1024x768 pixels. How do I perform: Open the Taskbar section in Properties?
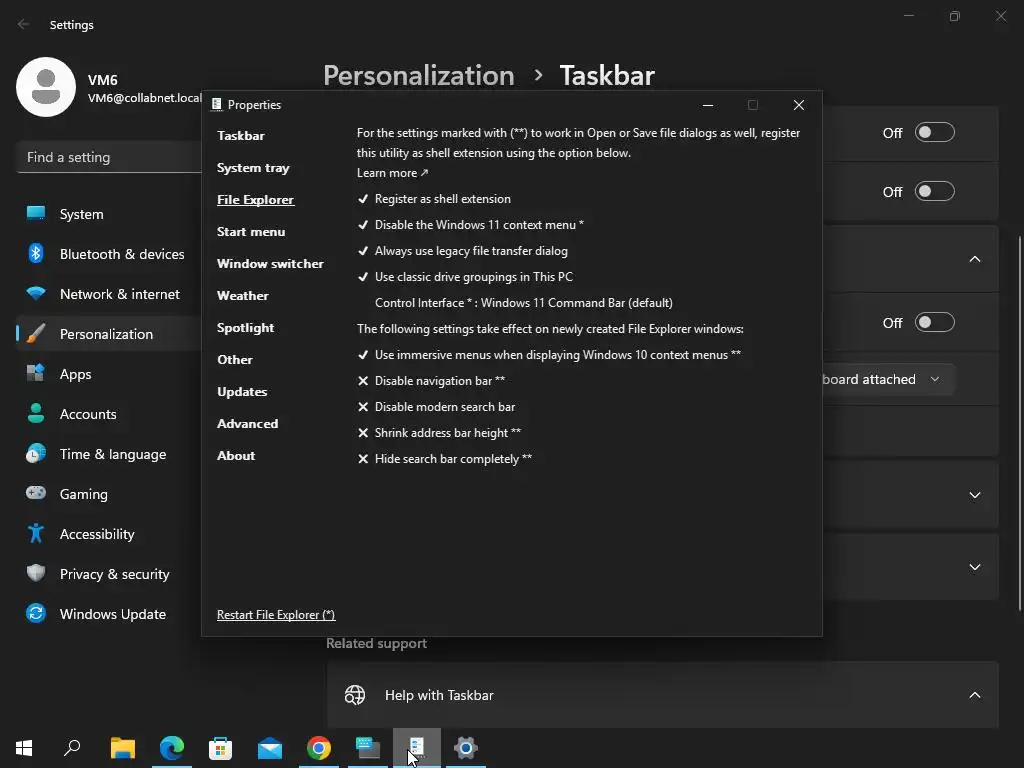pos(240,136)
